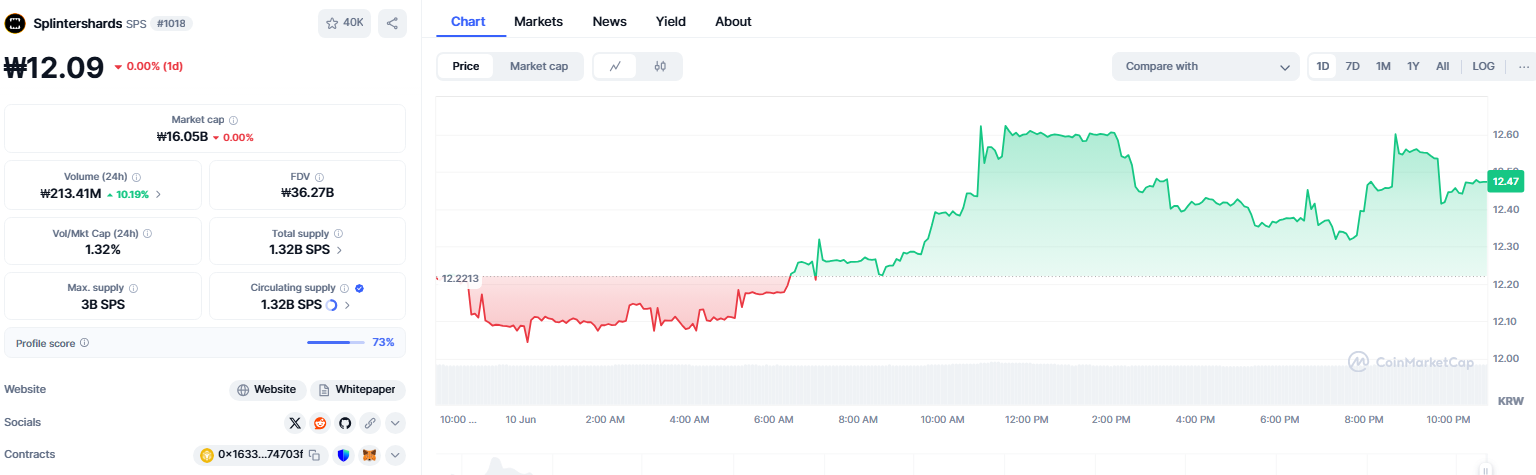This screenshot has width=1536, height=475.
Task: Set chart range to 1D
Action: coord(1323,66)
